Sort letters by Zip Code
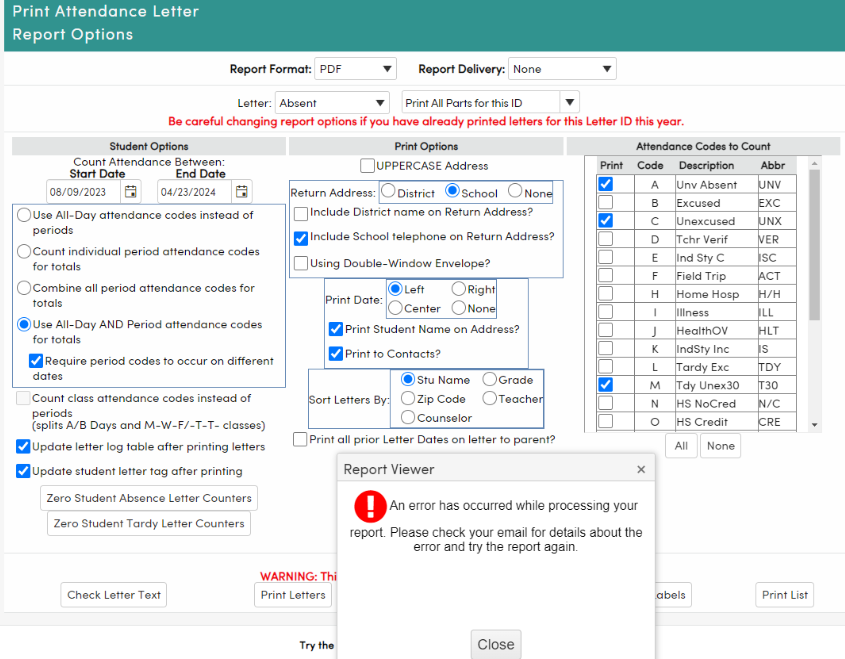 (408, 398)
